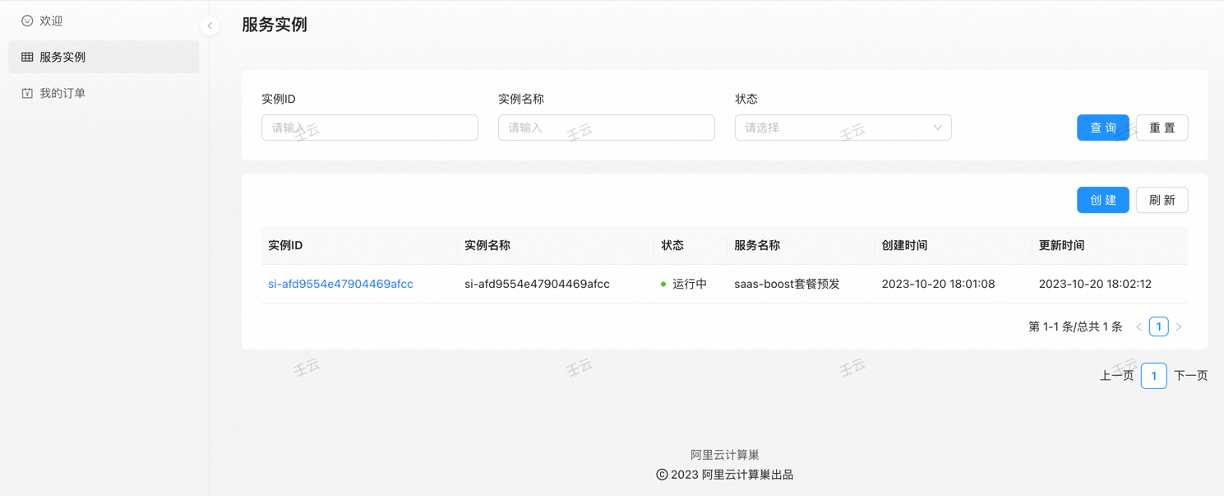Click the 下一页 page link
The width and height of the screenshot is (1224, 496).
click(x=1190, y=376)
